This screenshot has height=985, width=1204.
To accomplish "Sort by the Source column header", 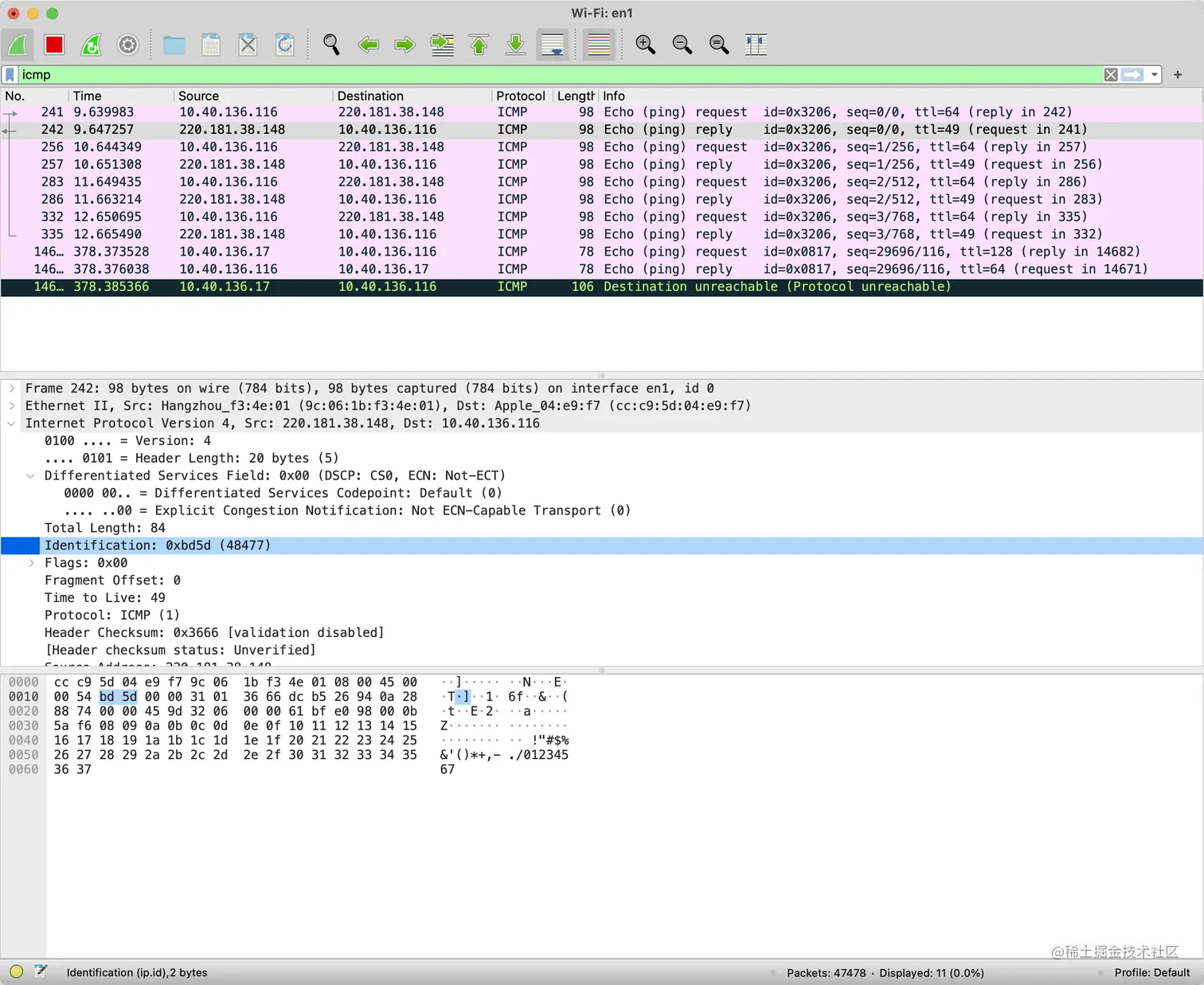I will coord(252,96).
